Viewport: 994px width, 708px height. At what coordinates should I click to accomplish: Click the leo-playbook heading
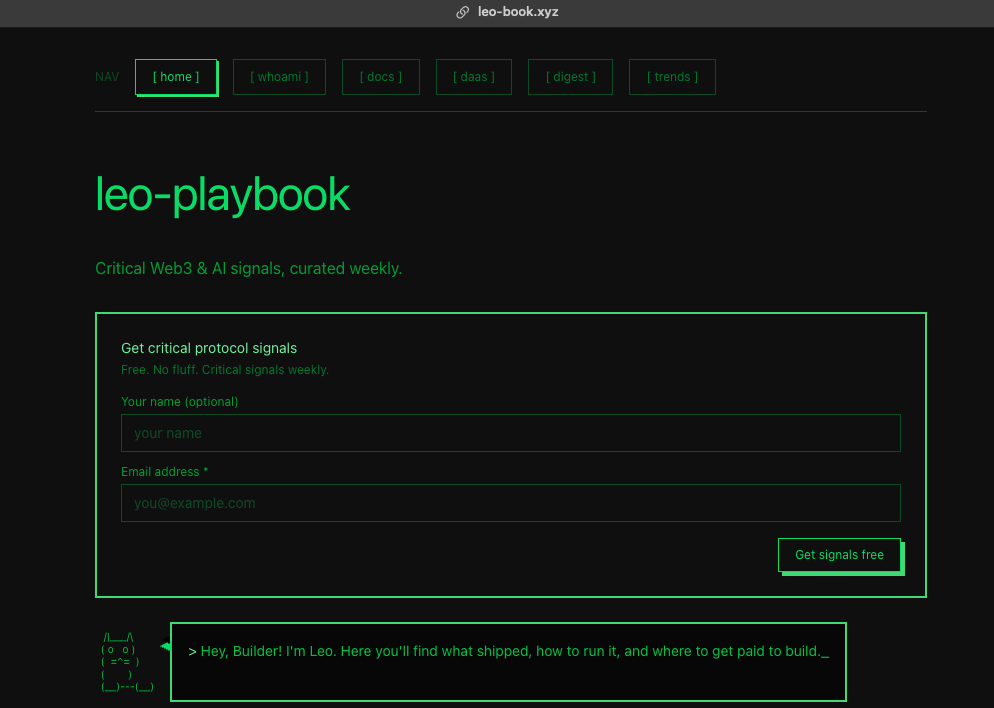pos(222,194)
